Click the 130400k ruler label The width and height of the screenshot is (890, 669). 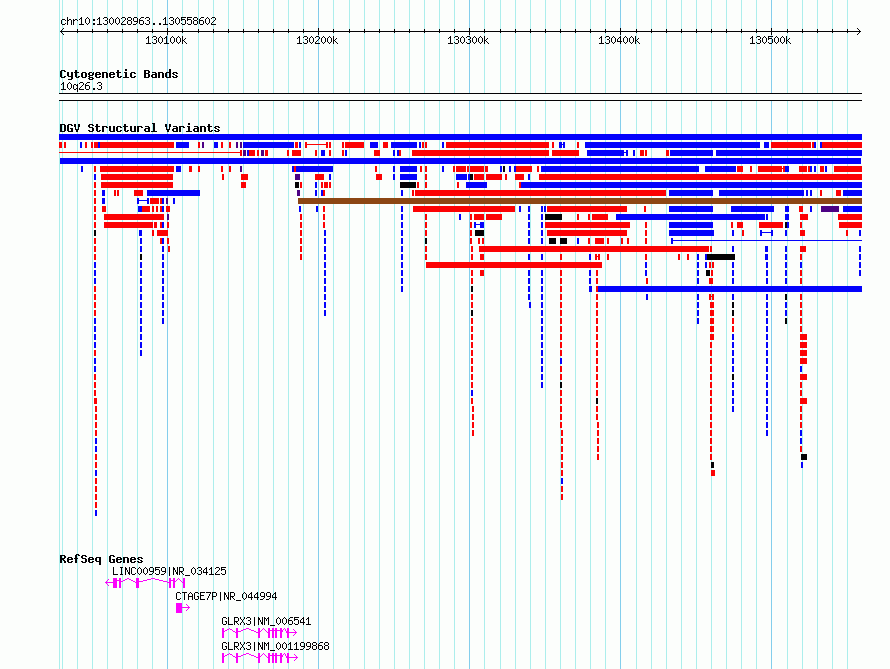[x=619, y=40]
